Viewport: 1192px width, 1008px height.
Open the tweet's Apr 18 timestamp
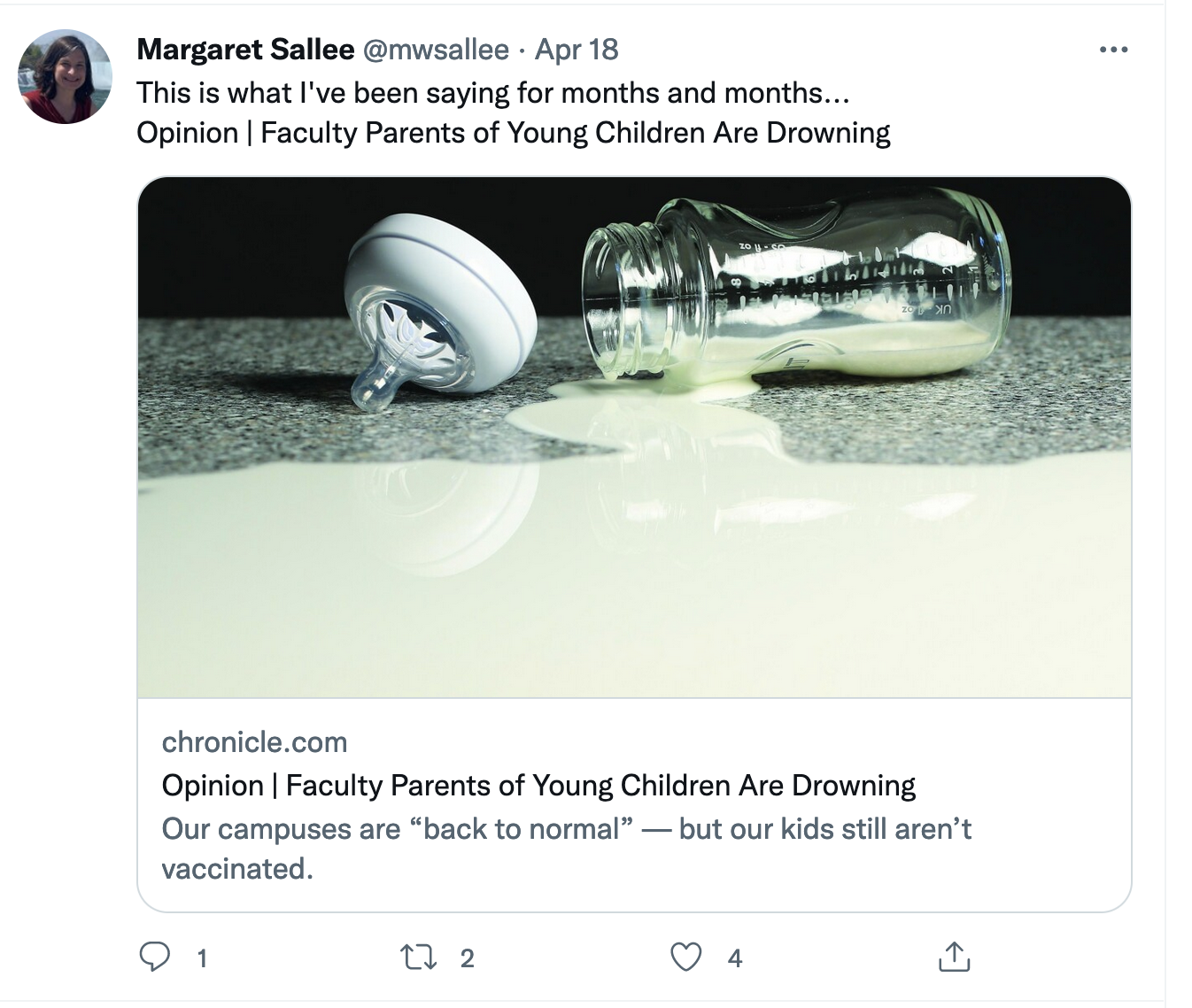coord(577,50)
